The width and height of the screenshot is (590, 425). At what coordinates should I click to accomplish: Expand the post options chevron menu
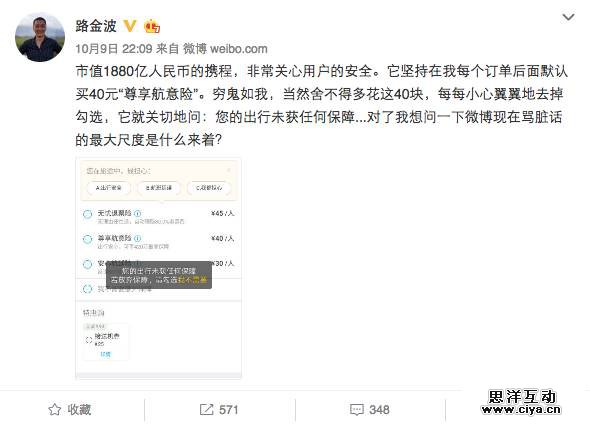[x=568, y=17]
